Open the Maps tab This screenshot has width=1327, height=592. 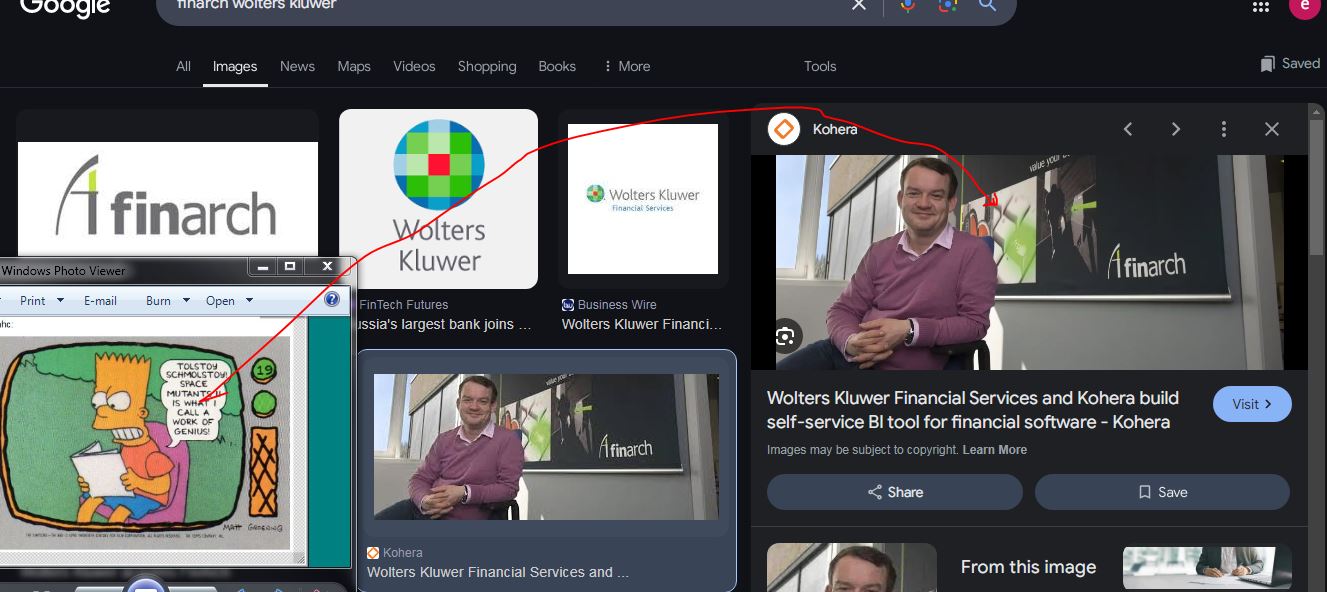click(x=354, y=66)
